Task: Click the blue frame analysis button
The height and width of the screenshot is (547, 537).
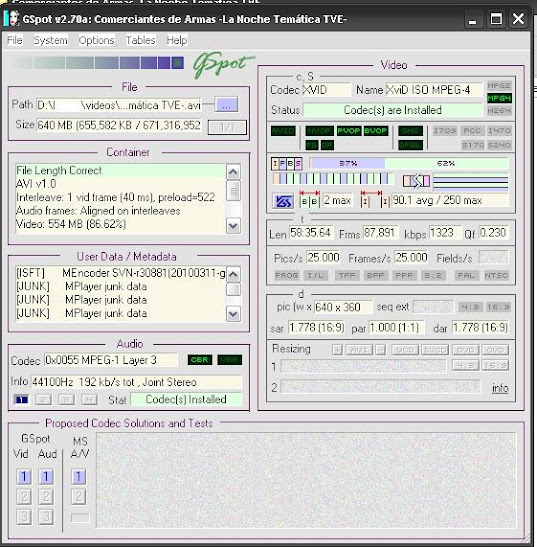Action: click(x=283, y=201)
